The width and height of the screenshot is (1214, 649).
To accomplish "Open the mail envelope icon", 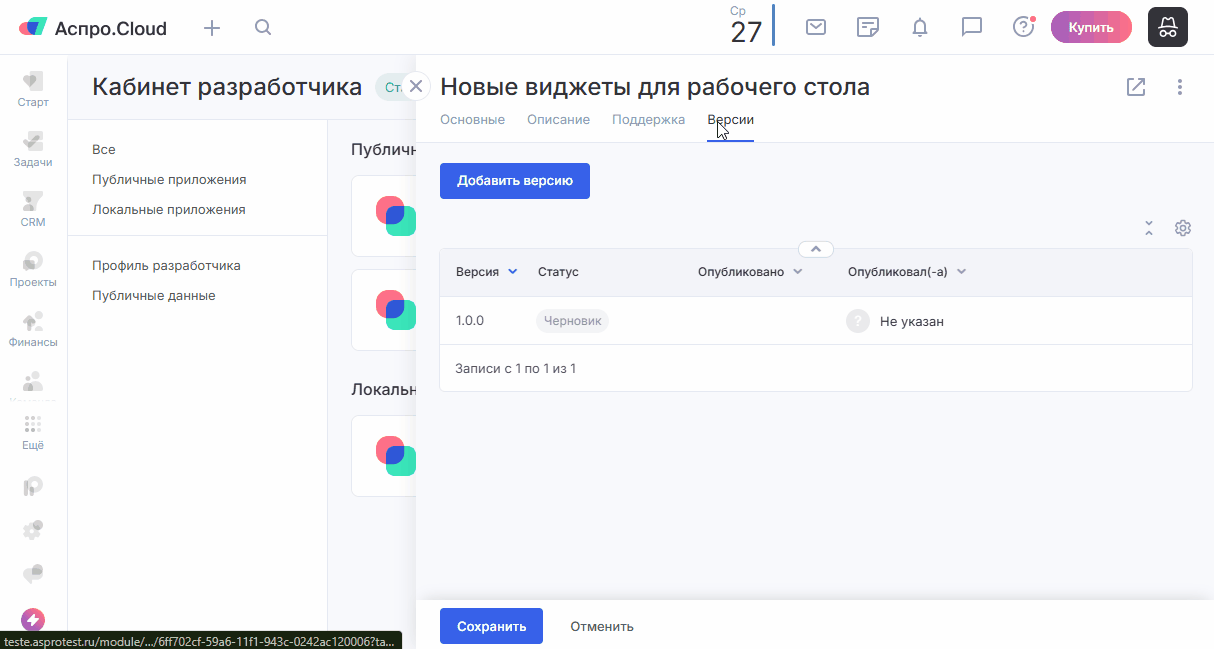I will [x=816, y=27].
